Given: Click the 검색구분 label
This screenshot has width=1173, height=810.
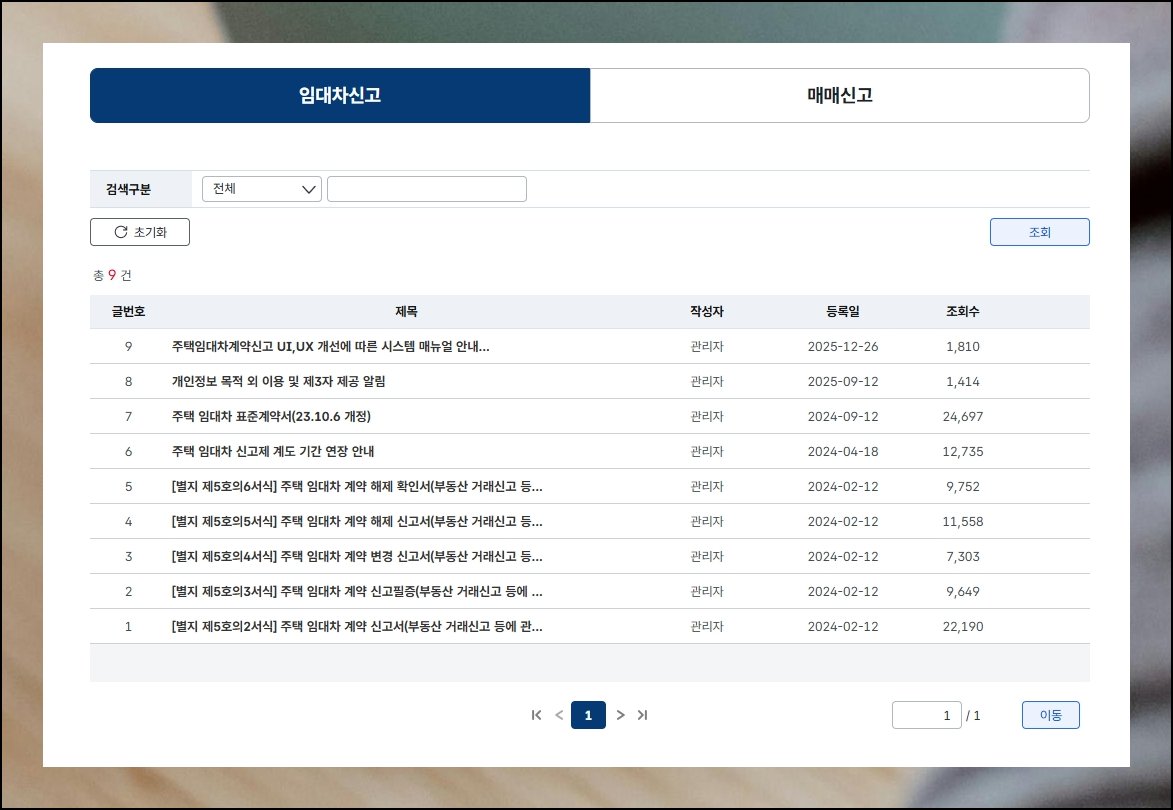Looking at the screenshot, I should click(128, 189).
